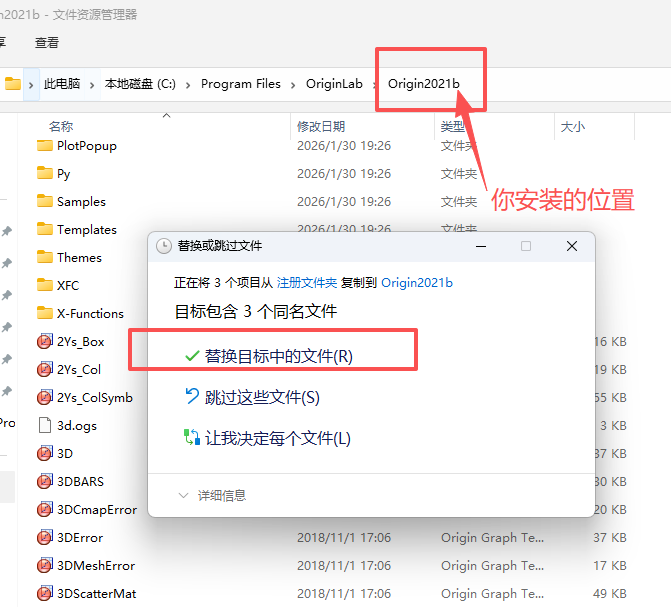Image resolution: width=671 pixels, height=616 pixels.
Task: Select the 2Ys_Col template file icon
Action: pos(45,369)
